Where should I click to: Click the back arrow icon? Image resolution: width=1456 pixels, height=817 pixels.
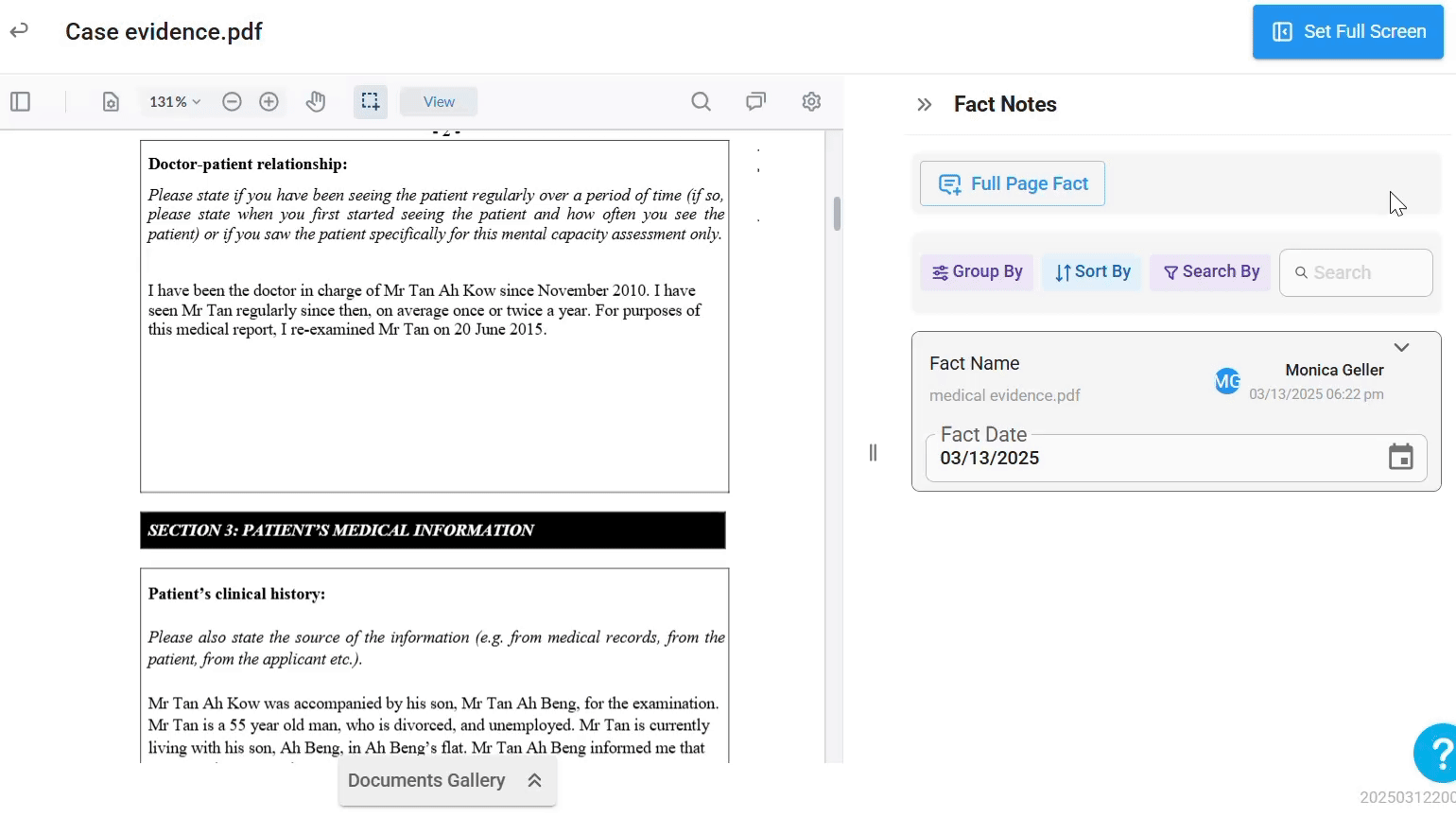(19, 31)
